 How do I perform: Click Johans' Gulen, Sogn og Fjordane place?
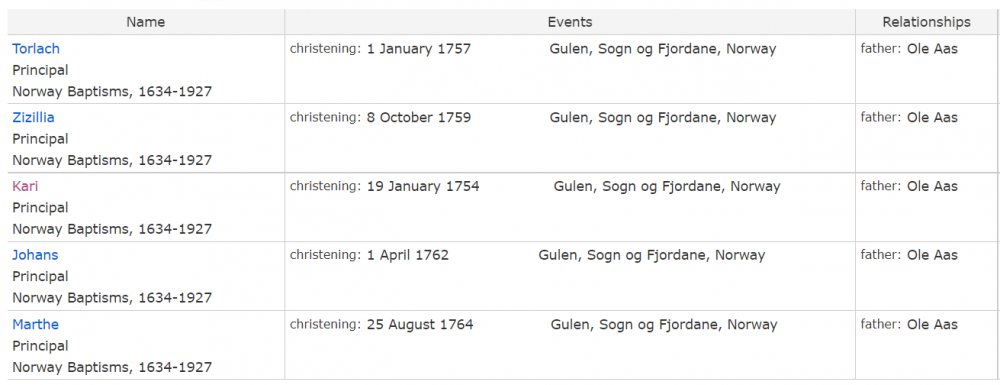[x=652, y=255]
